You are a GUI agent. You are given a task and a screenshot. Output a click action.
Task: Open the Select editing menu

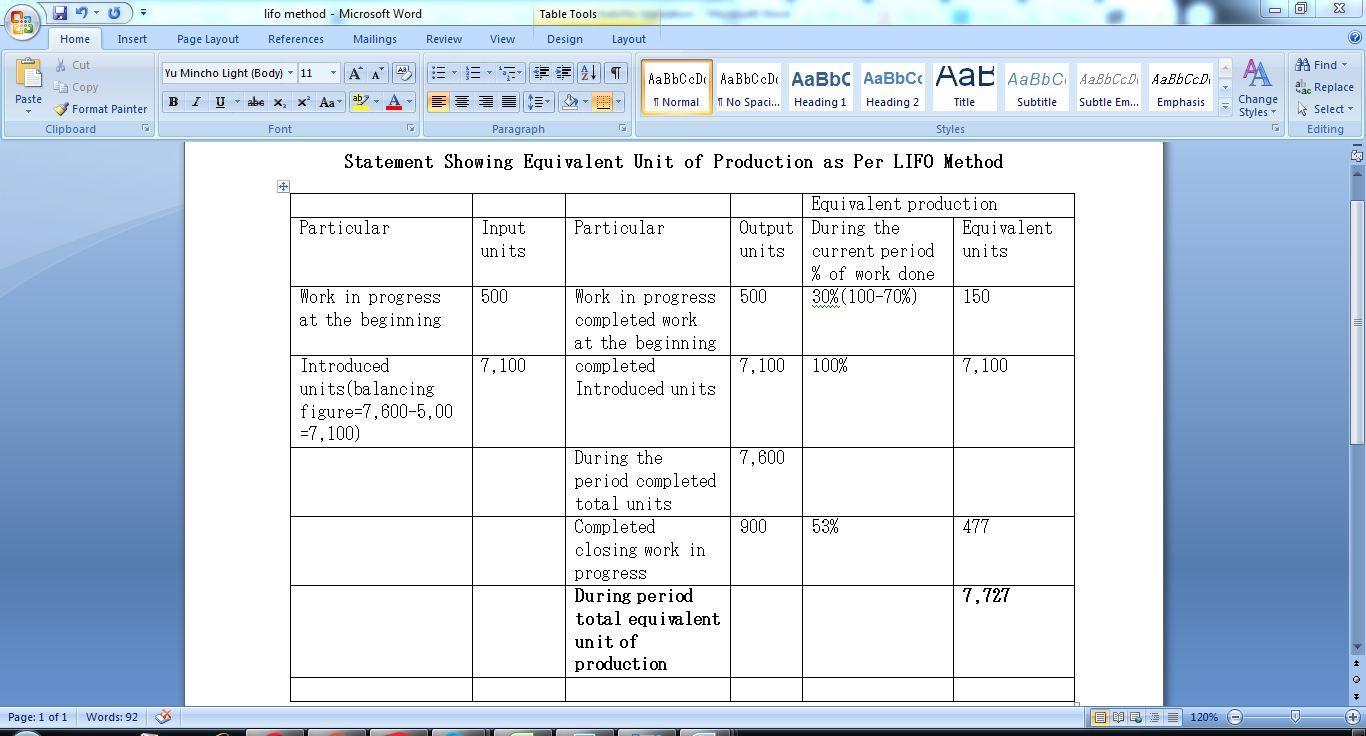click(1326, 109)
